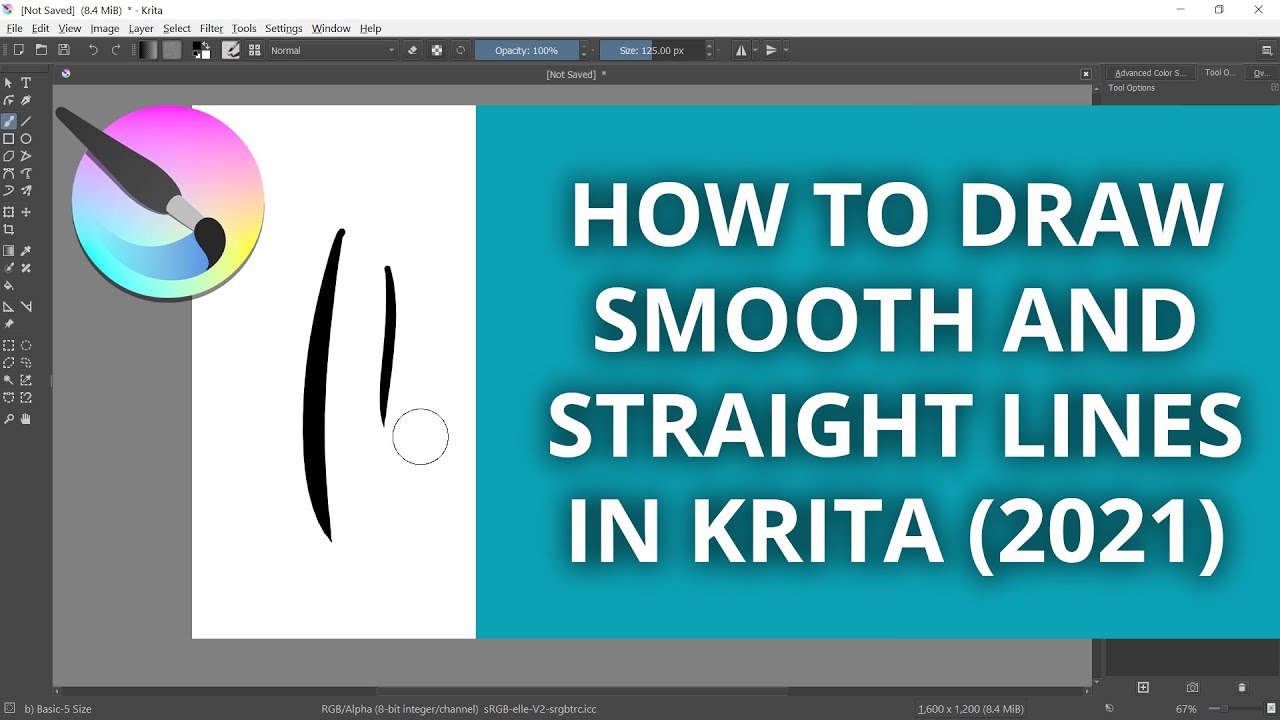The height and width of the screenshot is (720, 1280).
Task: Toggle eraser mode
Action: tap(413, 50)
